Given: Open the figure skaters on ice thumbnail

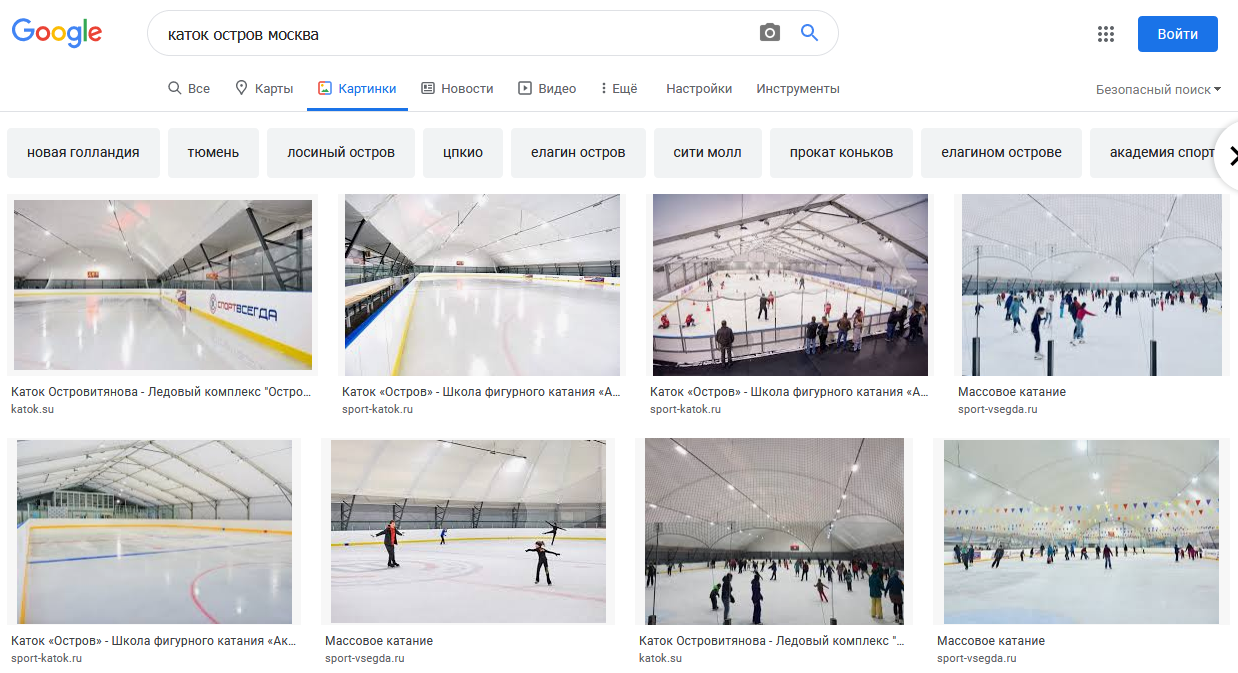Looking at the screenshot, I should (468, 531).
